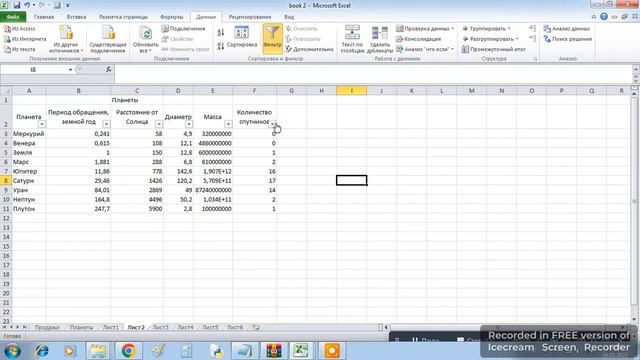Open Анализ что если dropdown
640x360 pixels.
pos(425,49)
